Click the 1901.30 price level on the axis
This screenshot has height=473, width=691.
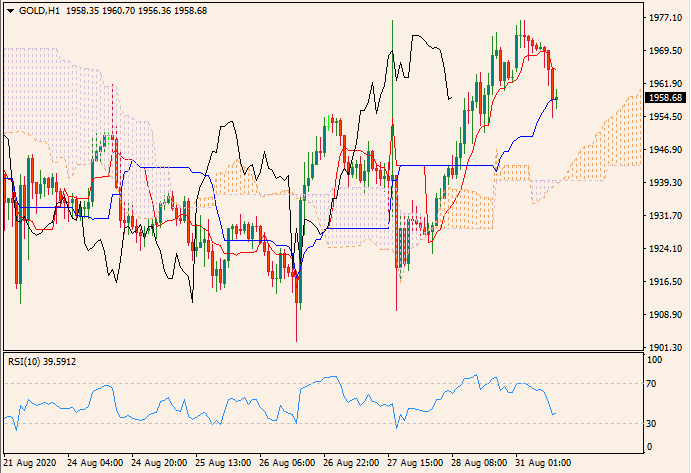click(665, 347)
